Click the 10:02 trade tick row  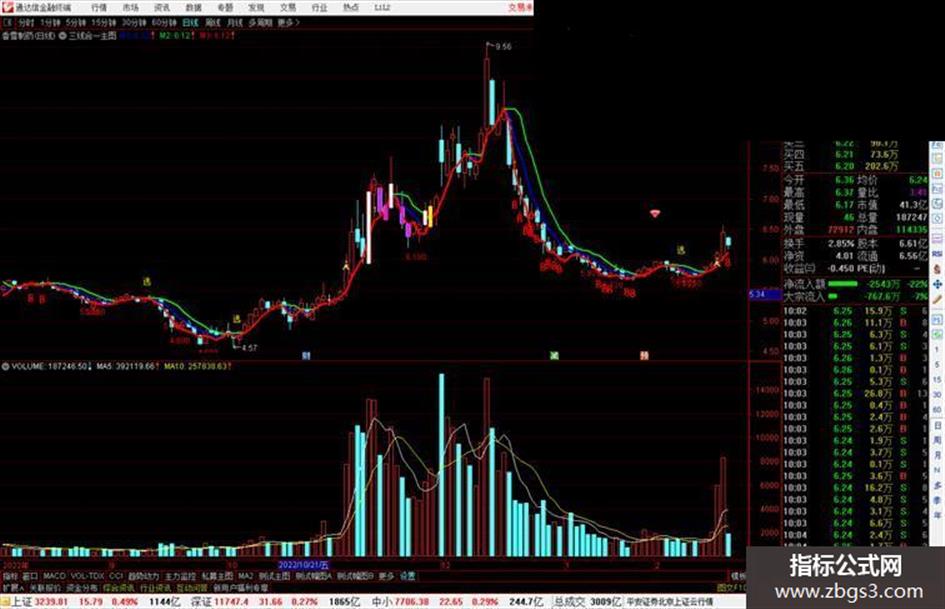point(854,311)
